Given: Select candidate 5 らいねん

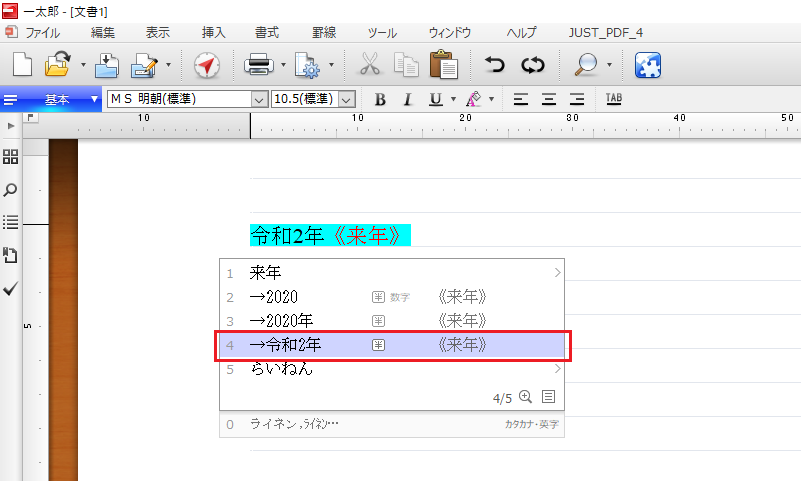Looking at the screenshot, I should pyautogui.click(x=392, y=369).
